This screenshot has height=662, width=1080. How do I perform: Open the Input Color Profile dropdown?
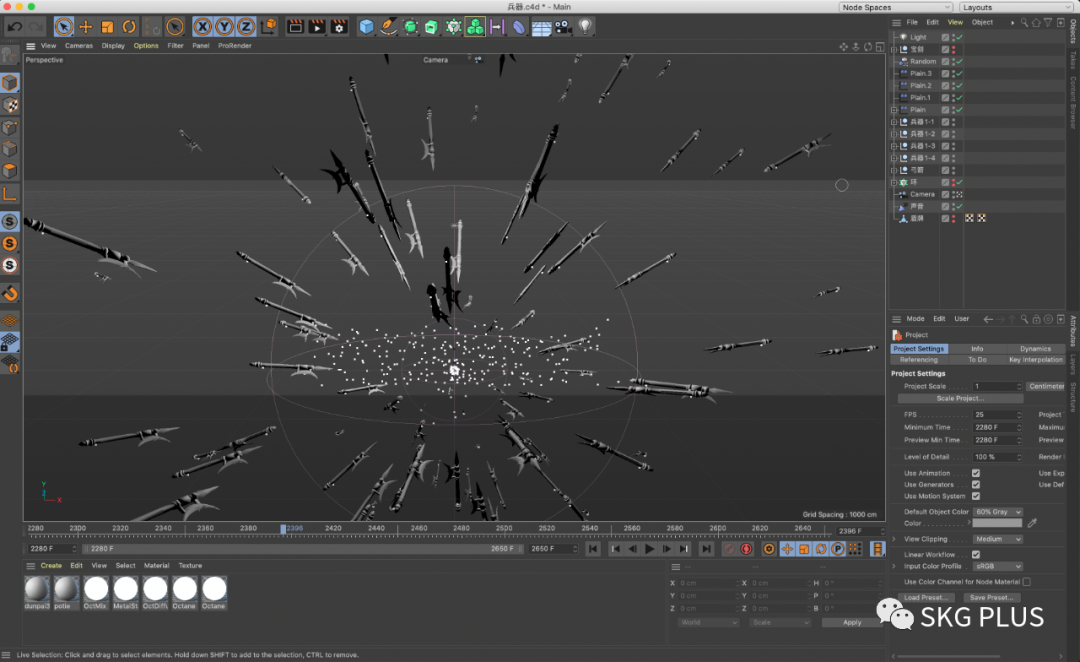997,566
